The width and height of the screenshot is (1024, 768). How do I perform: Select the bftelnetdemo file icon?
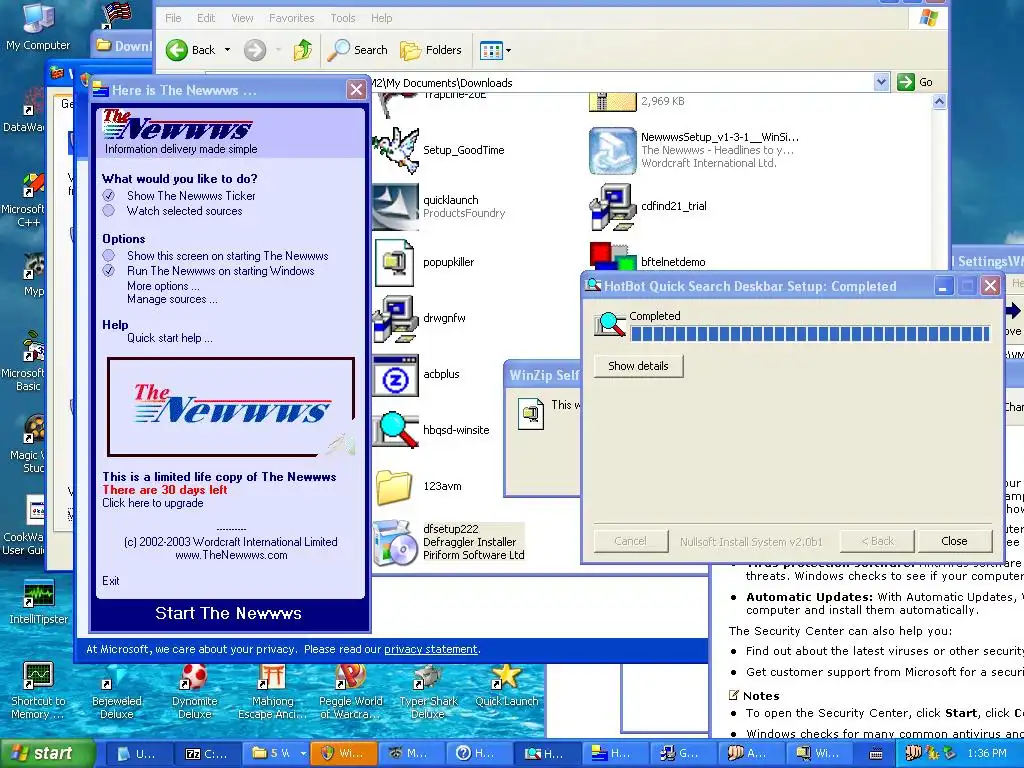tap(612, 256)
